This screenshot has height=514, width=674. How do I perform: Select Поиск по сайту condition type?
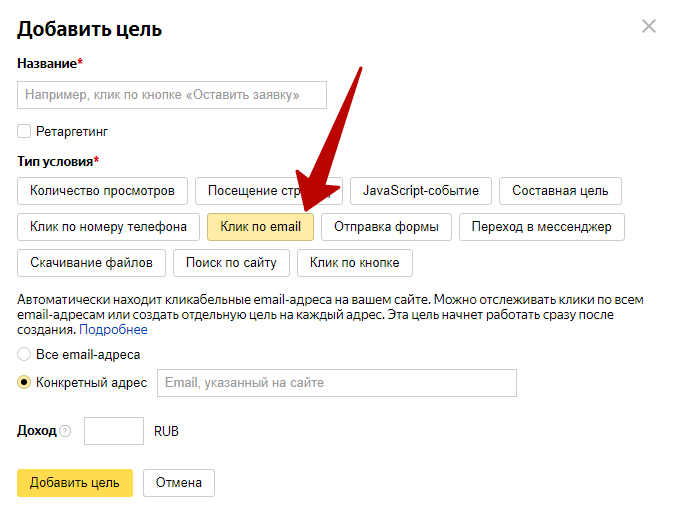pos(231,263)
